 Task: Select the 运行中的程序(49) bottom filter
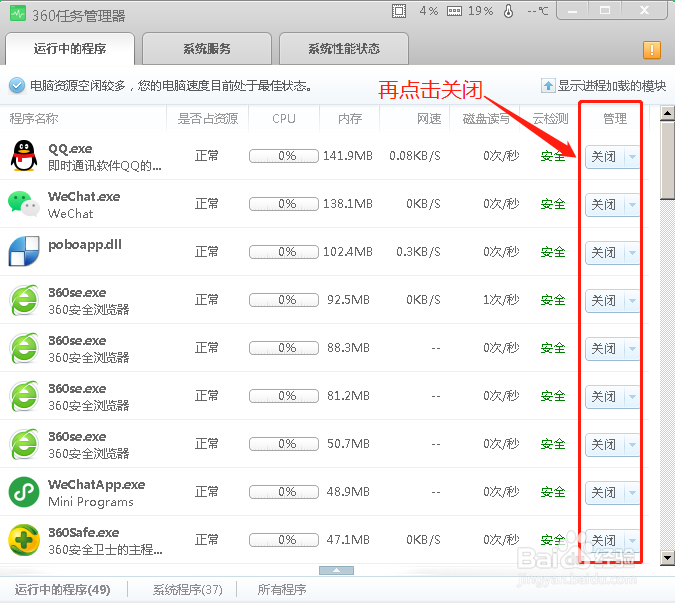click(62, 589)
